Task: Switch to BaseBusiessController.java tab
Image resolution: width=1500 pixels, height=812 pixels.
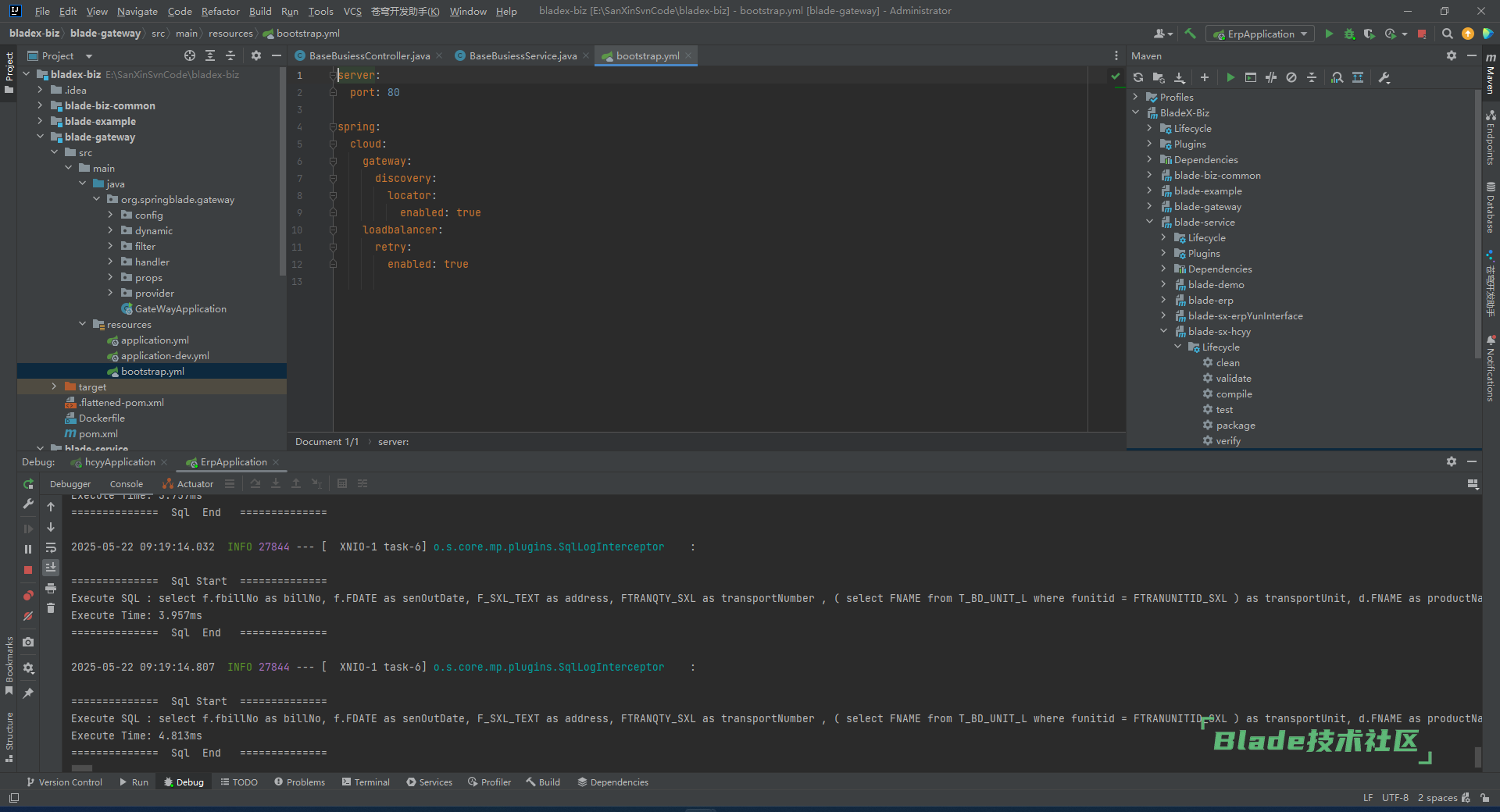Action: tap(369, 55)
